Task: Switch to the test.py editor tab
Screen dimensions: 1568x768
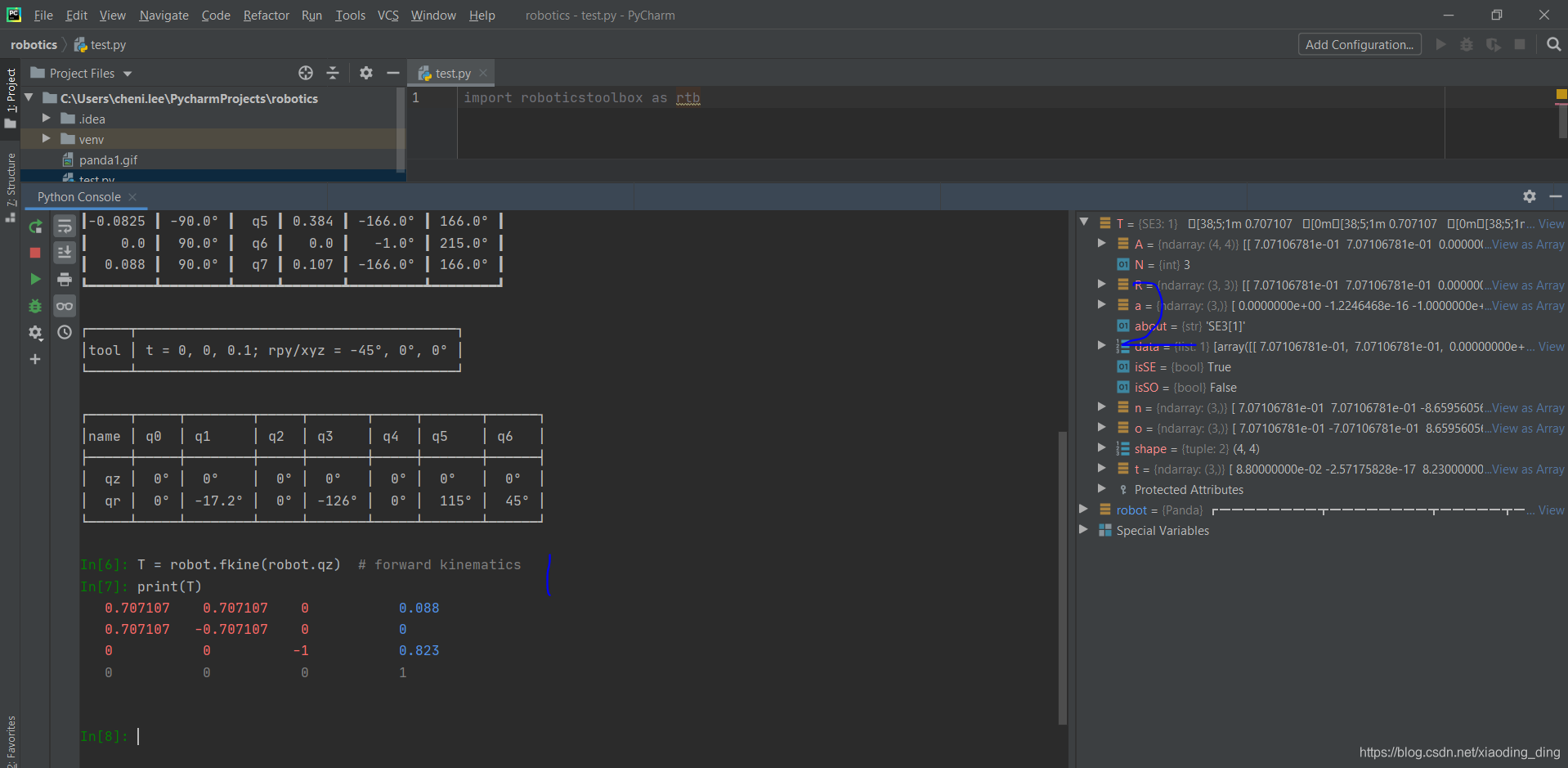Action: point(450,73)
